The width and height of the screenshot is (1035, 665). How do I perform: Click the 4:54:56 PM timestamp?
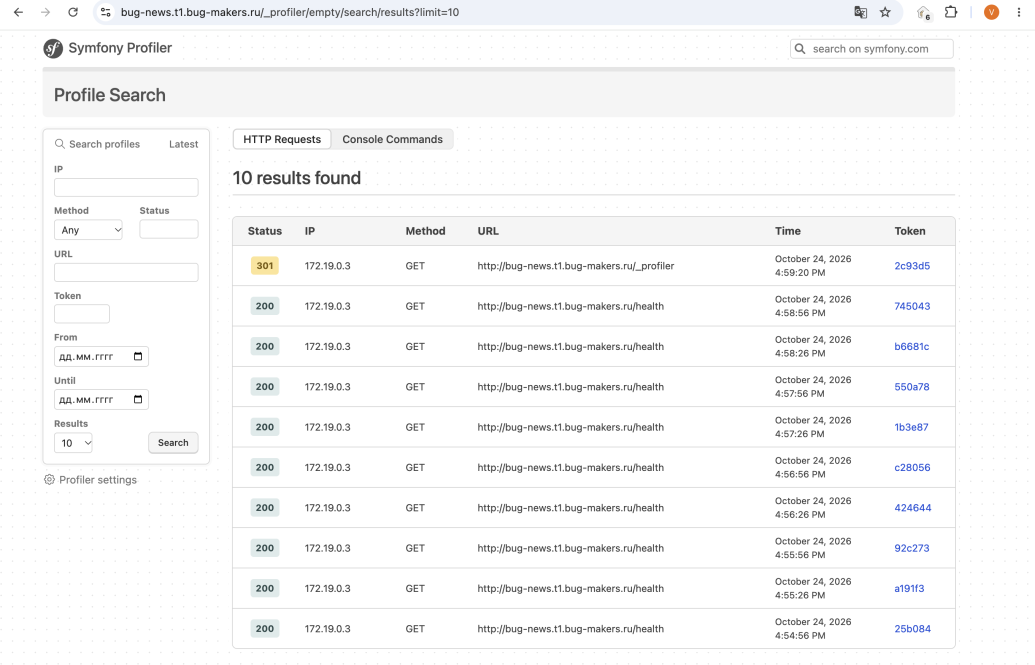[x=800, y=635]
